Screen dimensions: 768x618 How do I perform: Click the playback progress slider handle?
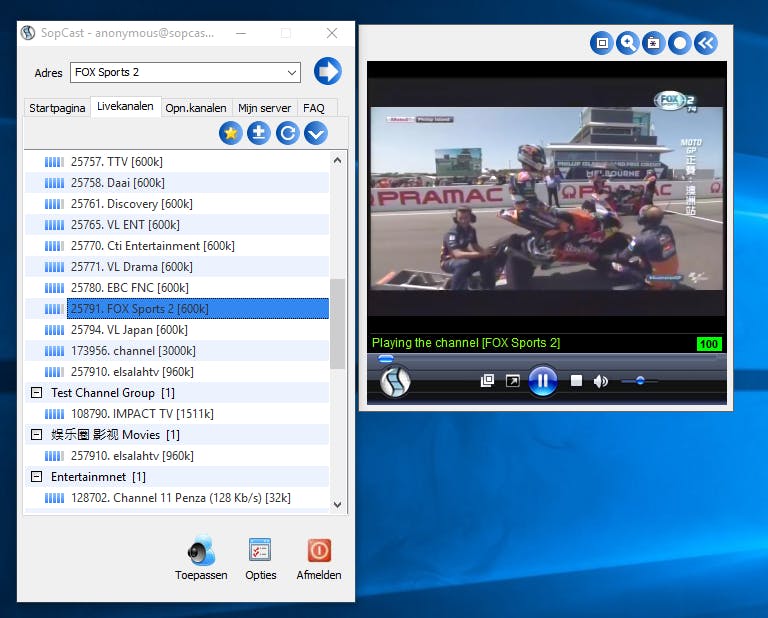pyautogui.click(x=385, y=359)
